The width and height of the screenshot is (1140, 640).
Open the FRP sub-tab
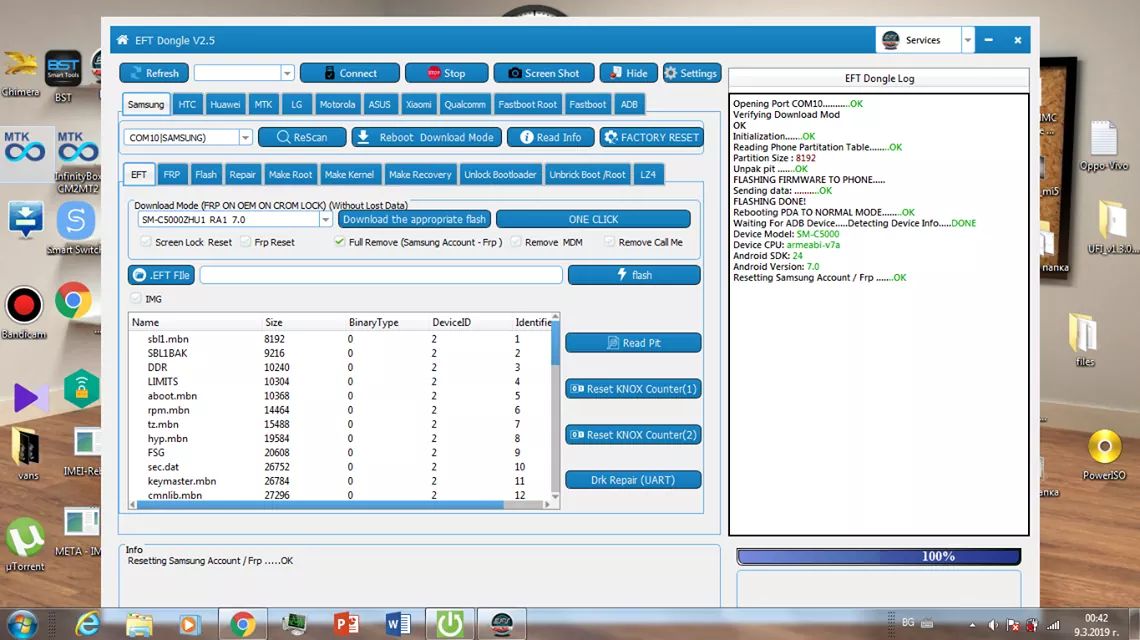point(172,175)
